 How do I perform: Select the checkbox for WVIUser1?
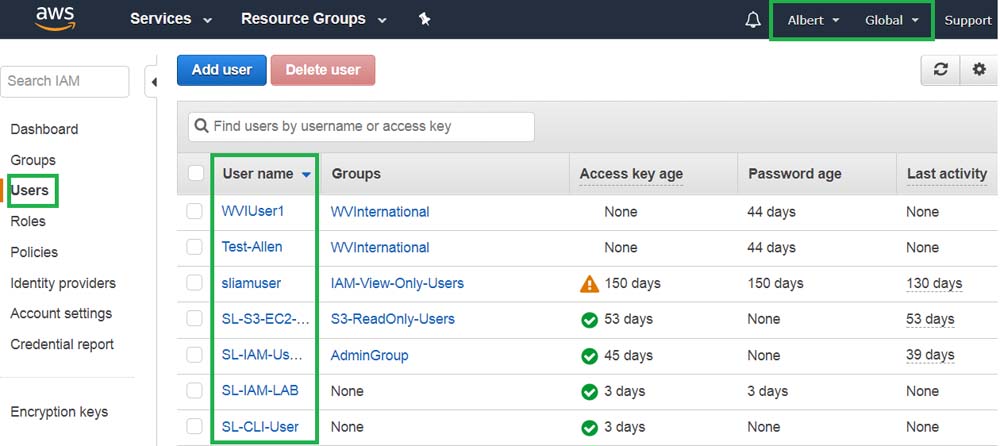click(194, 212)
